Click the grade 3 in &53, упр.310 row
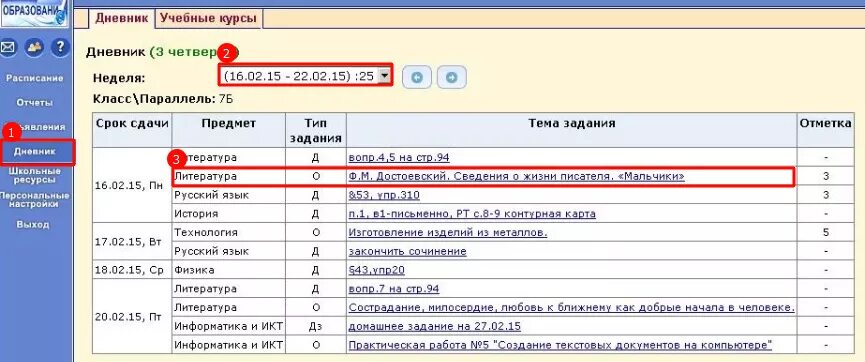This screenshot has width=865, height=362. coord(826,195)
